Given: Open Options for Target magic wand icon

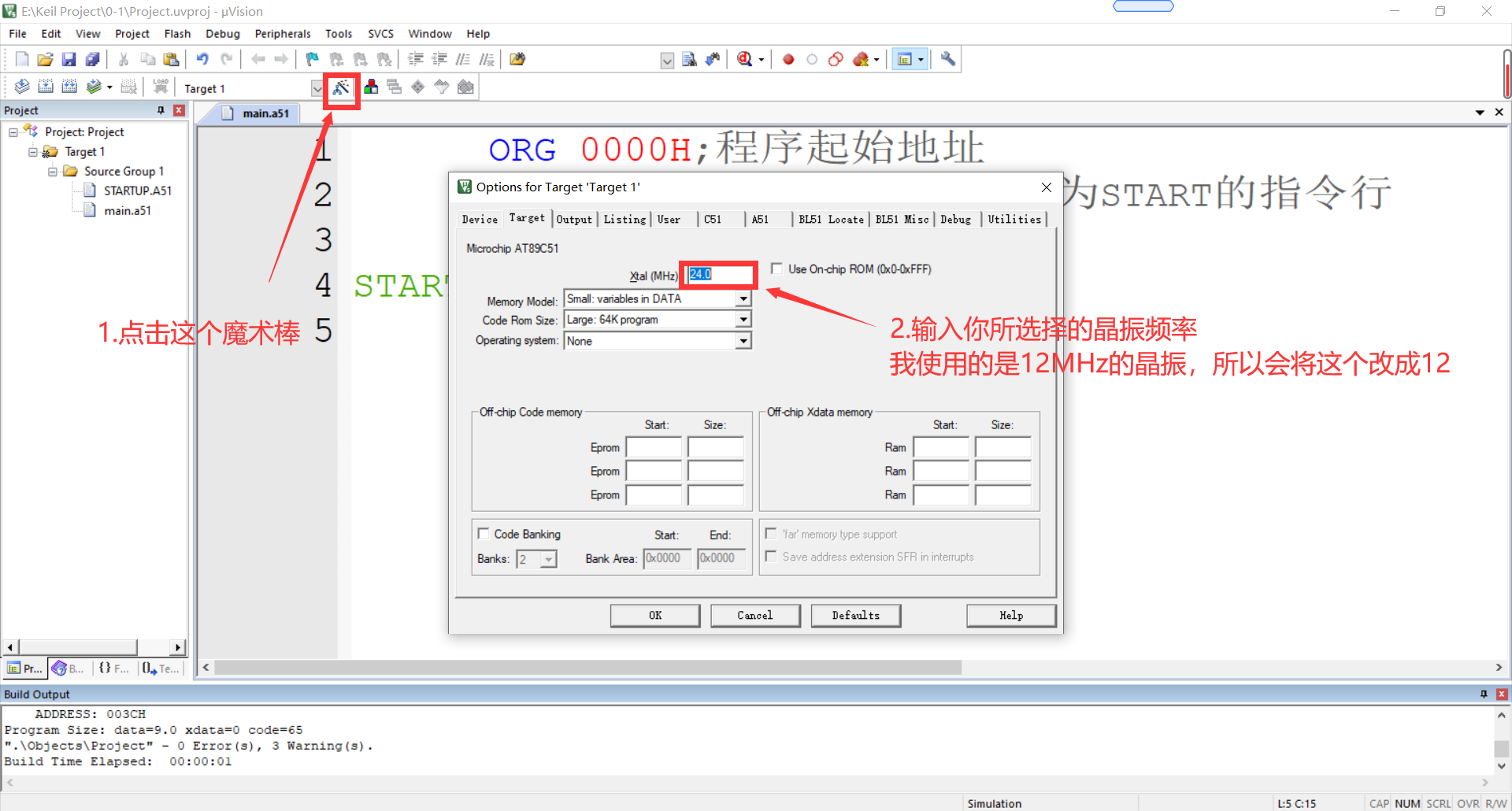Looking at the screenshot, I should [341, 87].
